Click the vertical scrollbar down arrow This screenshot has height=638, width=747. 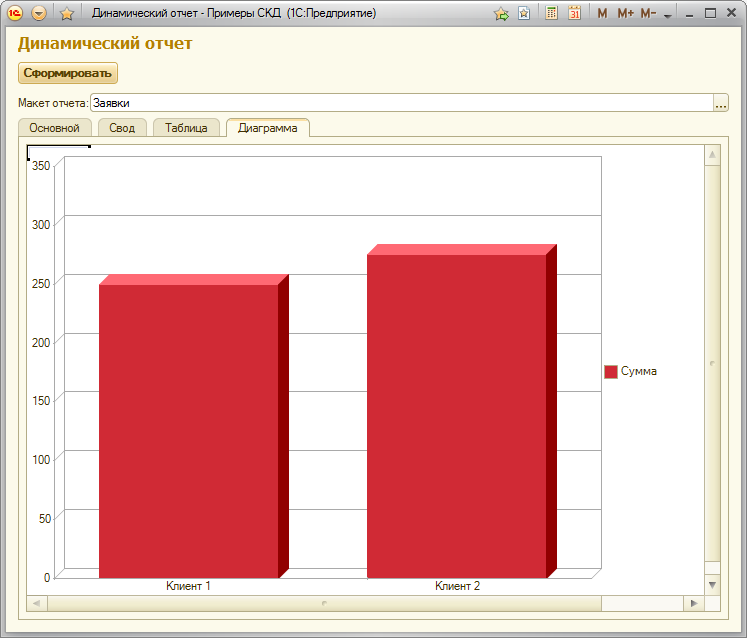point(712,585)
